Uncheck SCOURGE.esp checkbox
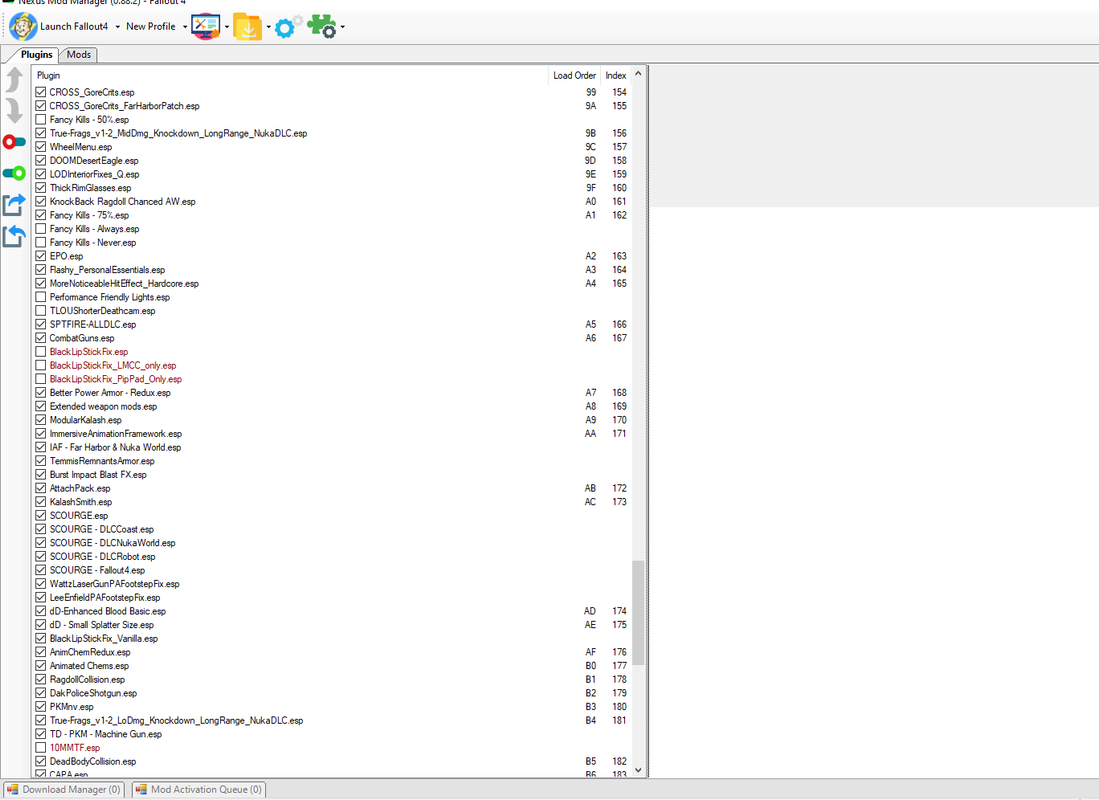Screen dimensions: 1099x800 click(x=41, y=515)
